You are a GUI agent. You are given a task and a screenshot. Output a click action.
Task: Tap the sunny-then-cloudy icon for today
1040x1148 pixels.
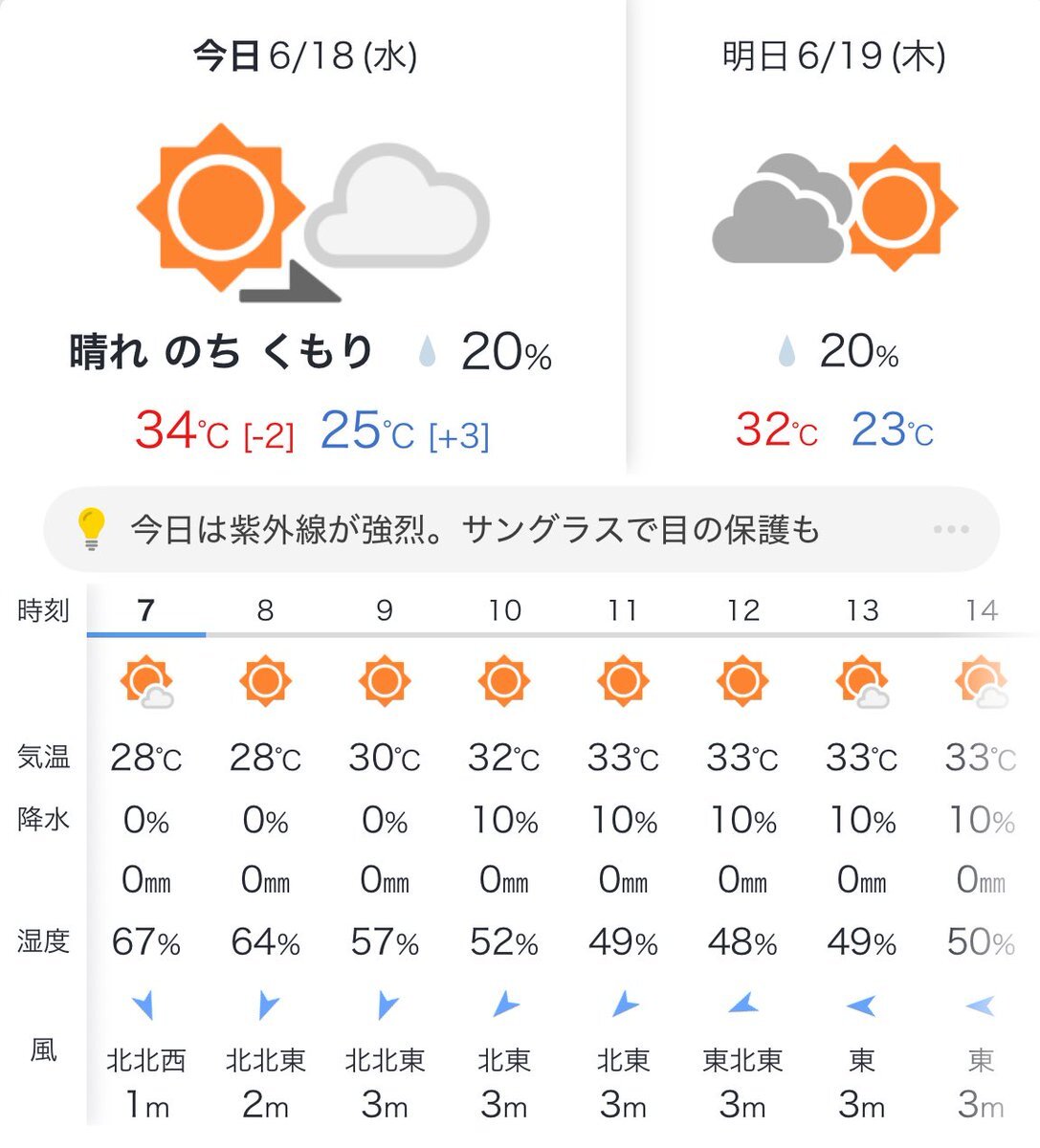314,212
